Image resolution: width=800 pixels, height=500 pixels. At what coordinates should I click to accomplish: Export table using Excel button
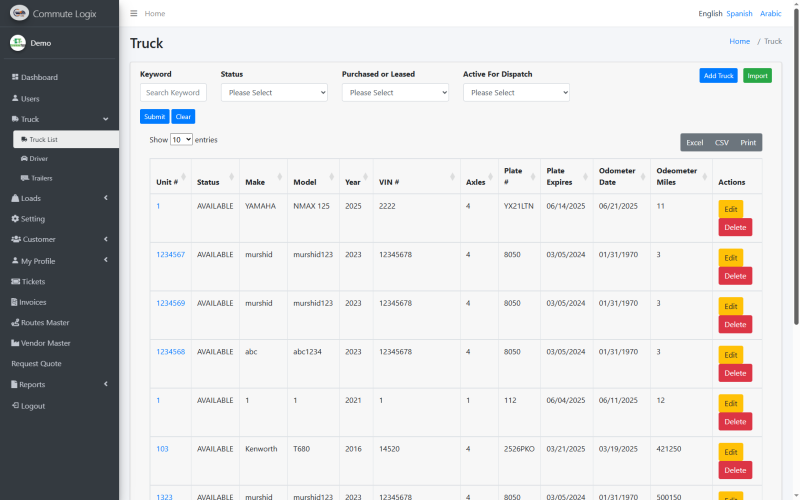(x=694, y=142)
